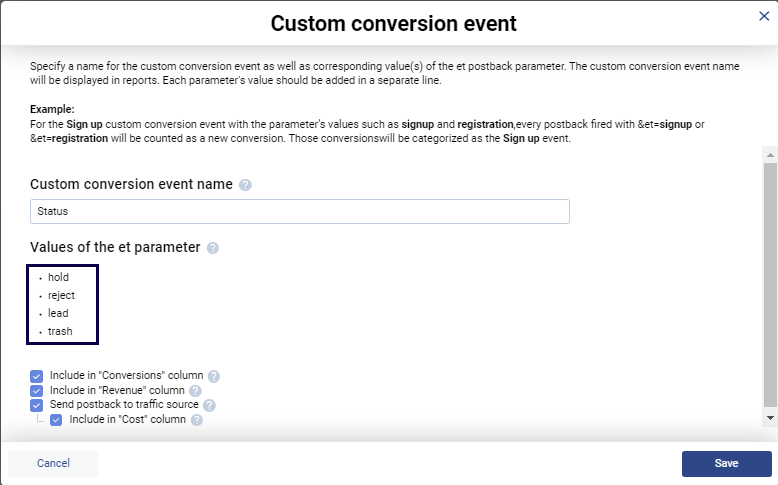The height and width of the screenshot is (485, 778).
Task: Click help icon next to Custom conversion event name
Action: click(245, 185)
